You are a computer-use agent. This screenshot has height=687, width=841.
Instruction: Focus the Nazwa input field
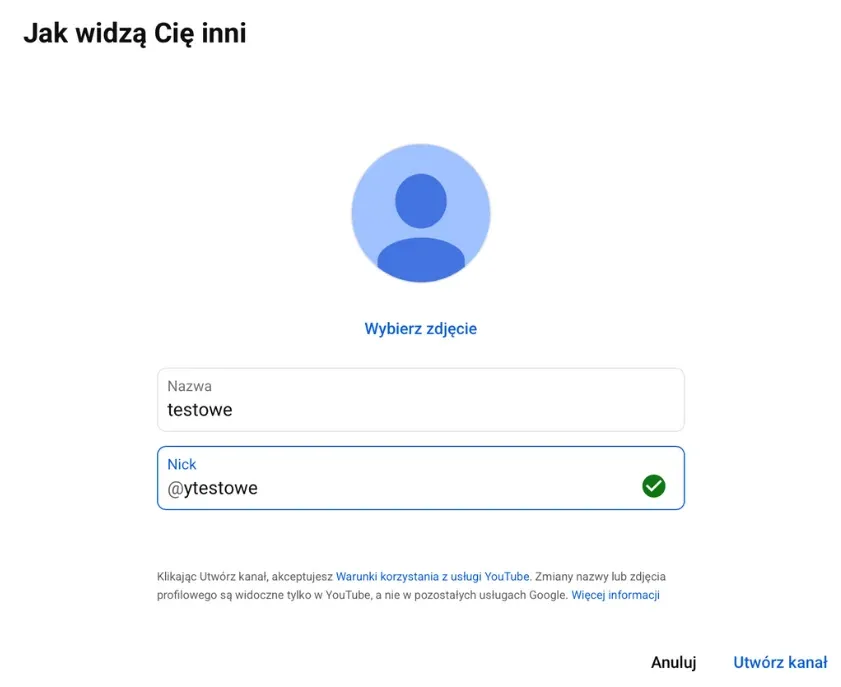[420, 400]
